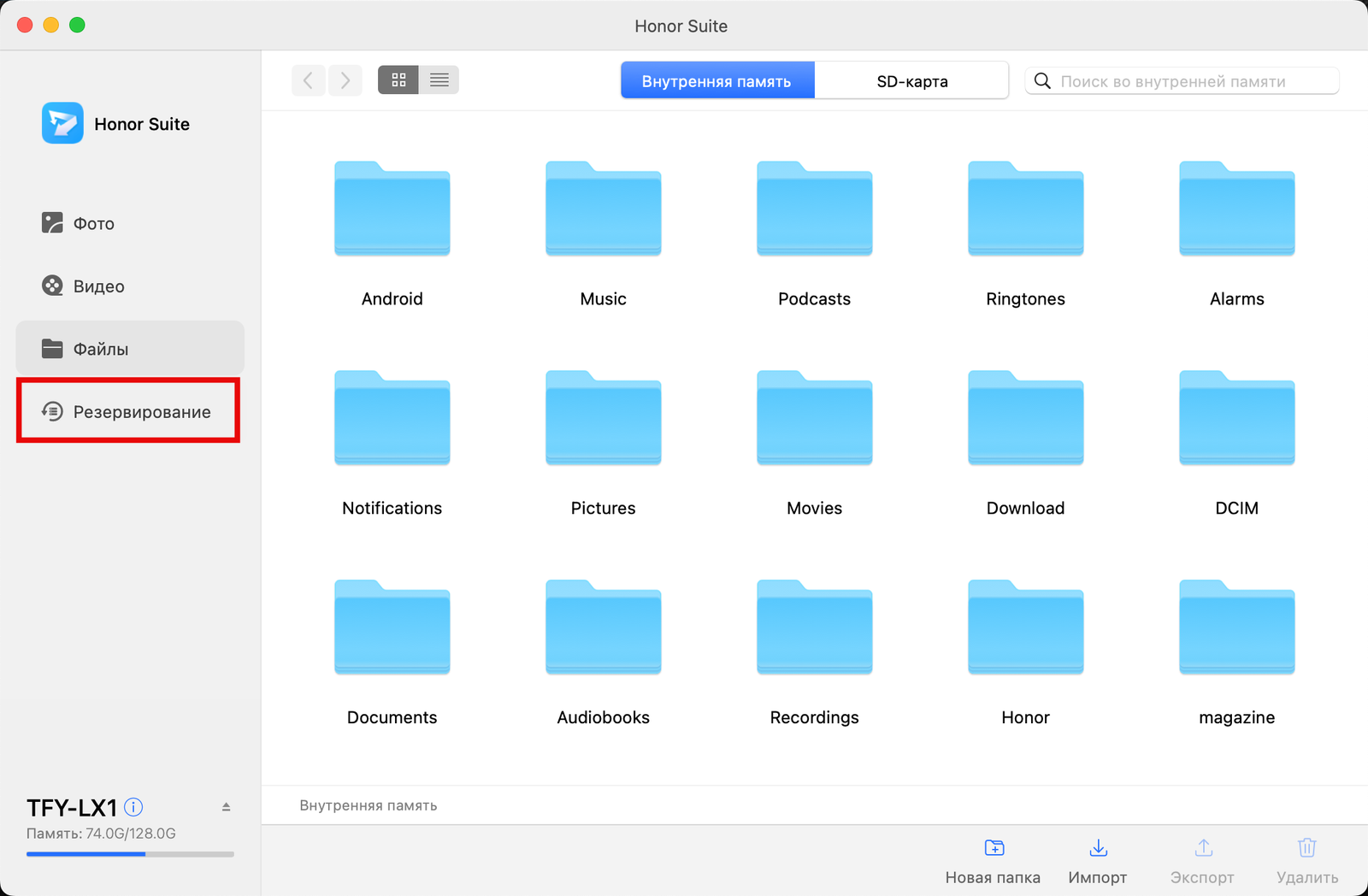Go back with the left arrow
This screenshot has height=896, width=1368.
[309, 80]
